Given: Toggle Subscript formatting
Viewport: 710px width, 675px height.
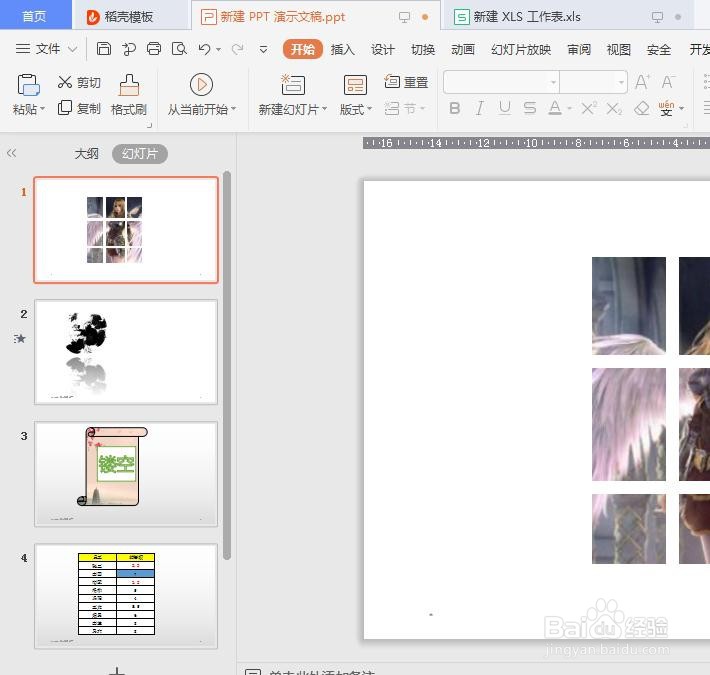Looking at the screenshot, I should point(614,109).
